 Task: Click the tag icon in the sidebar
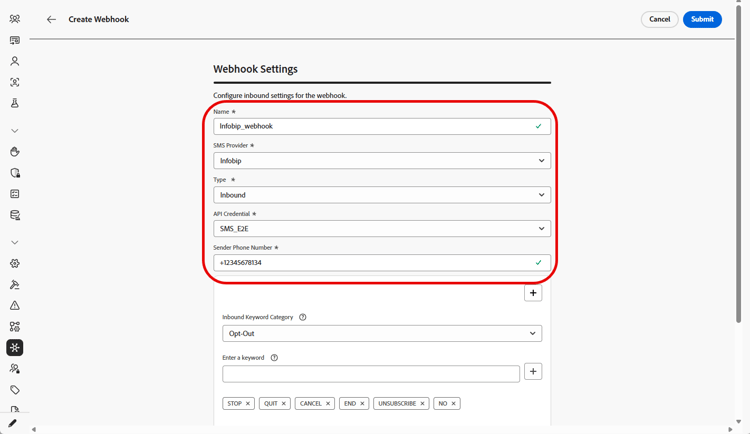point(15,390)
